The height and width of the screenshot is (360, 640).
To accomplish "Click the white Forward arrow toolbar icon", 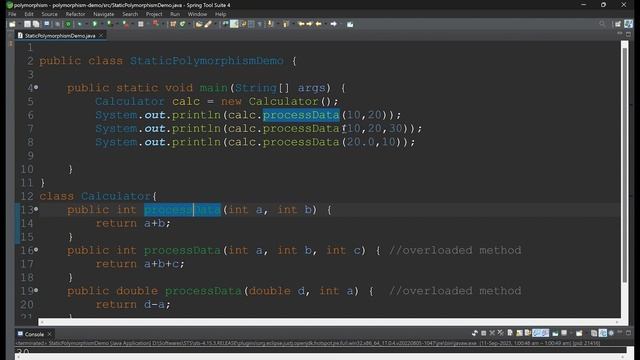I will [333, 24].
